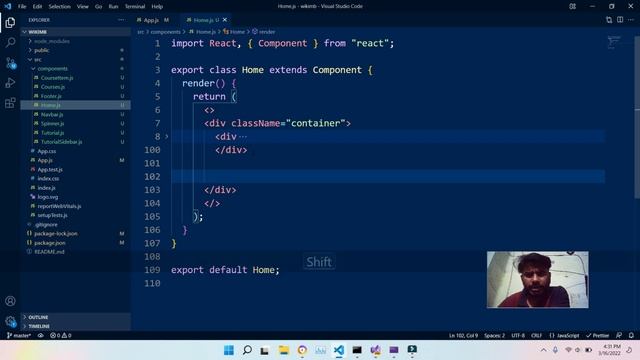Click the eye watch icon in status bar
The image size is (640, 360).
tap(40, 336)
